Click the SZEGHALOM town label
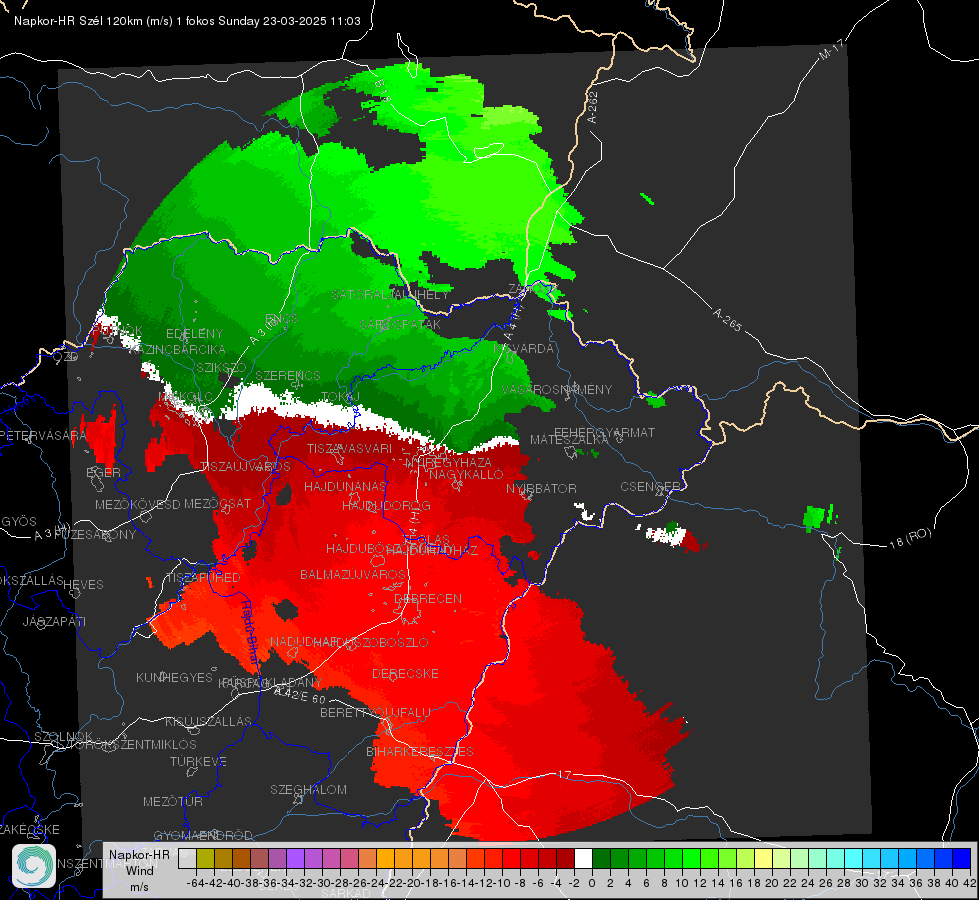979x900 pixels. point(308,789)
